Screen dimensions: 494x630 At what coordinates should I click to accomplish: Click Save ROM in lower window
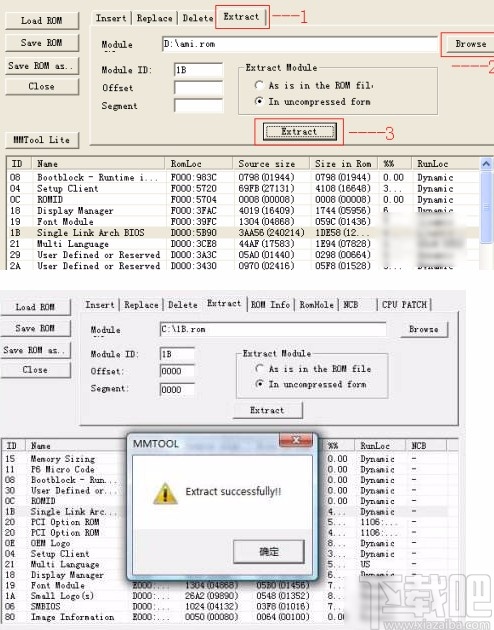point(35,328)
